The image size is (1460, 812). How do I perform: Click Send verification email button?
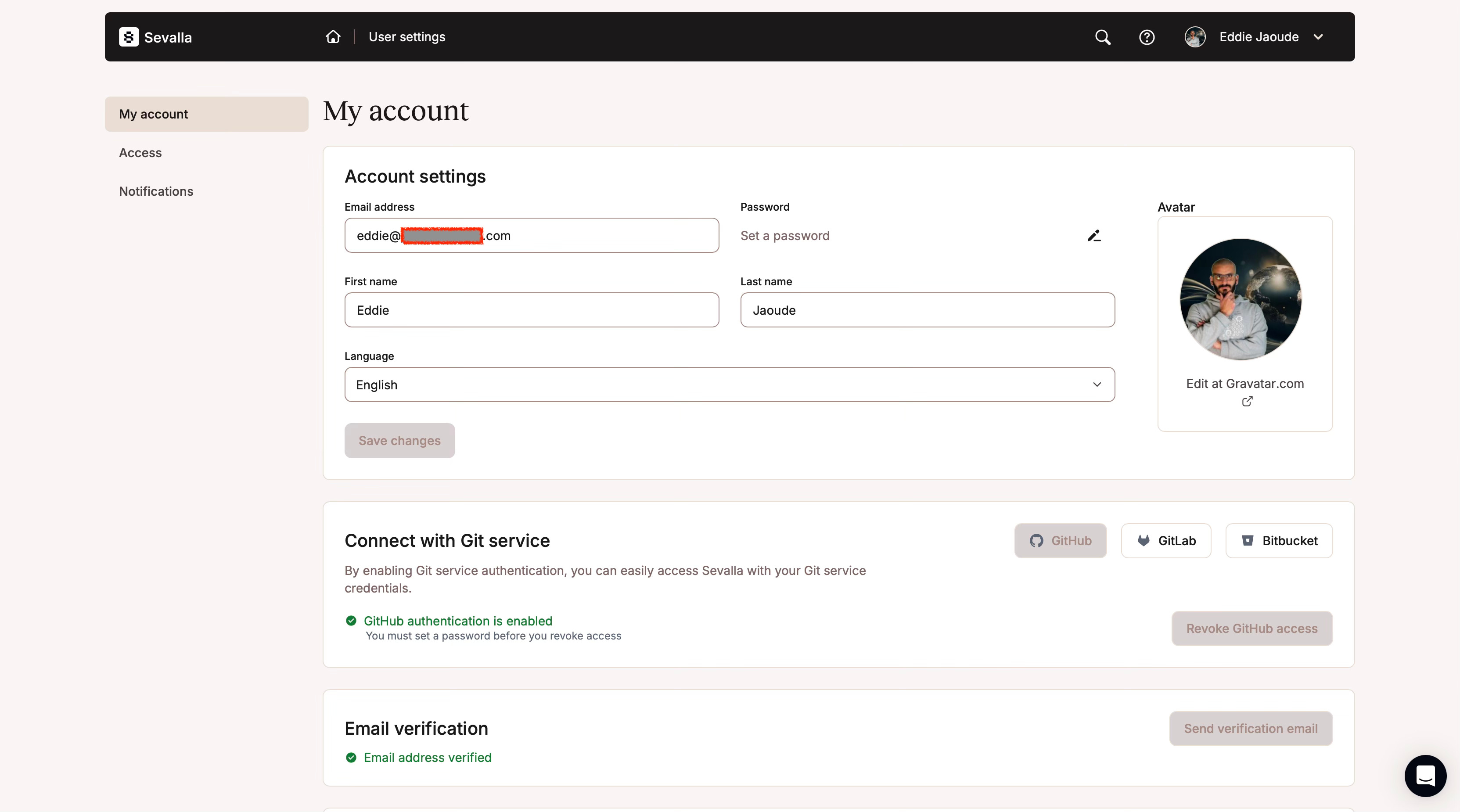point(1251,729)
